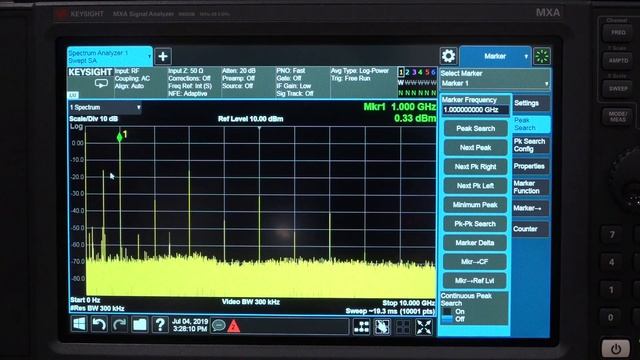Select trace 5 number
Viewport: 640px width, 360px height.
(427, 72)
